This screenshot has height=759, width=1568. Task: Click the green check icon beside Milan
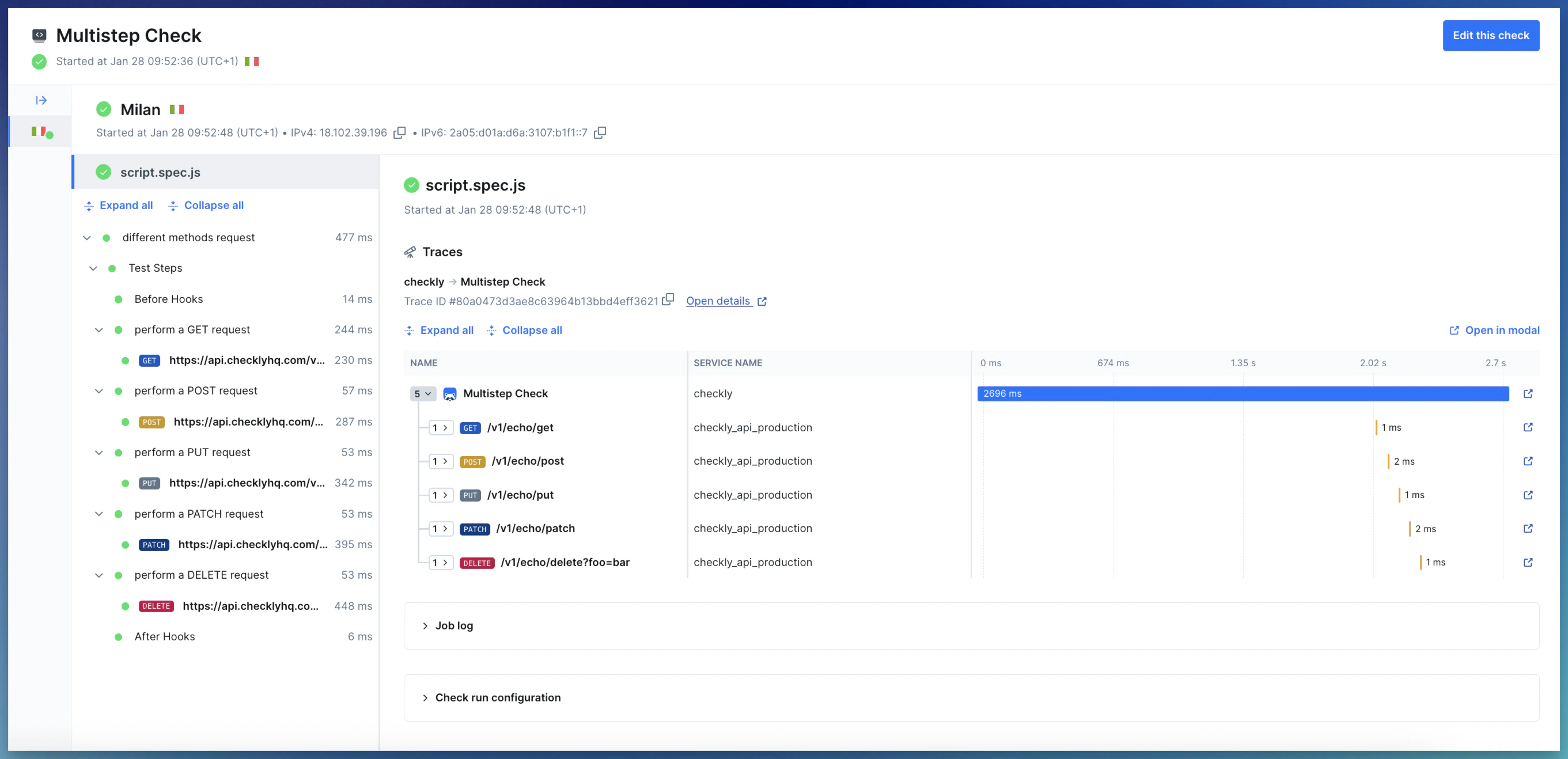(104, 109)
